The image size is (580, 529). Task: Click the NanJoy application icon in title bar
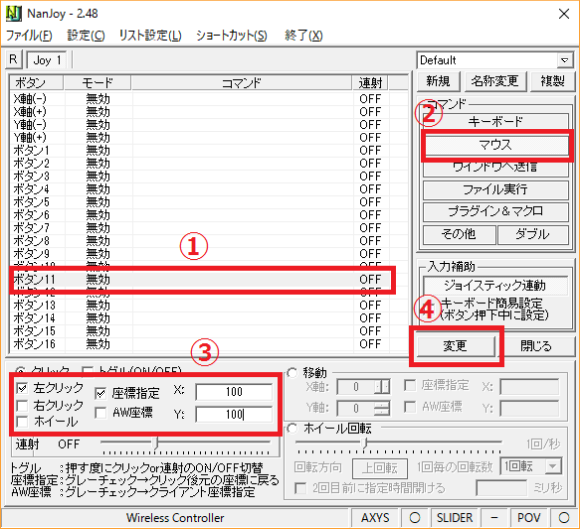(13, 14)
